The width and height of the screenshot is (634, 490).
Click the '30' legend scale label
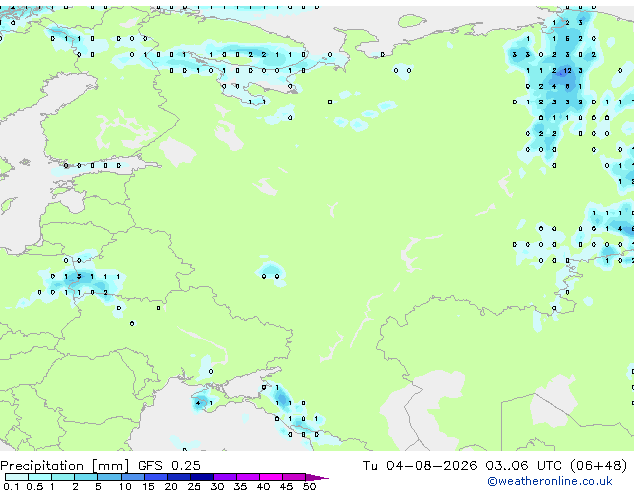tap(217, 486)
